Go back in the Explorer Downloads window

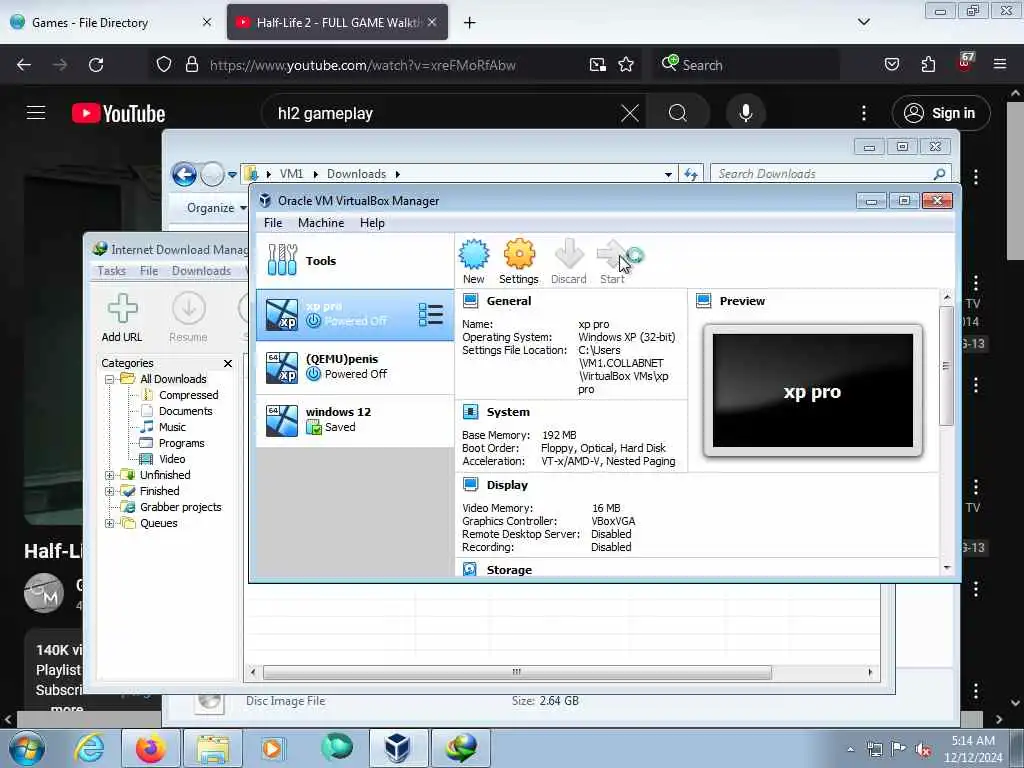pyautogui.click(x=184, y=174)
